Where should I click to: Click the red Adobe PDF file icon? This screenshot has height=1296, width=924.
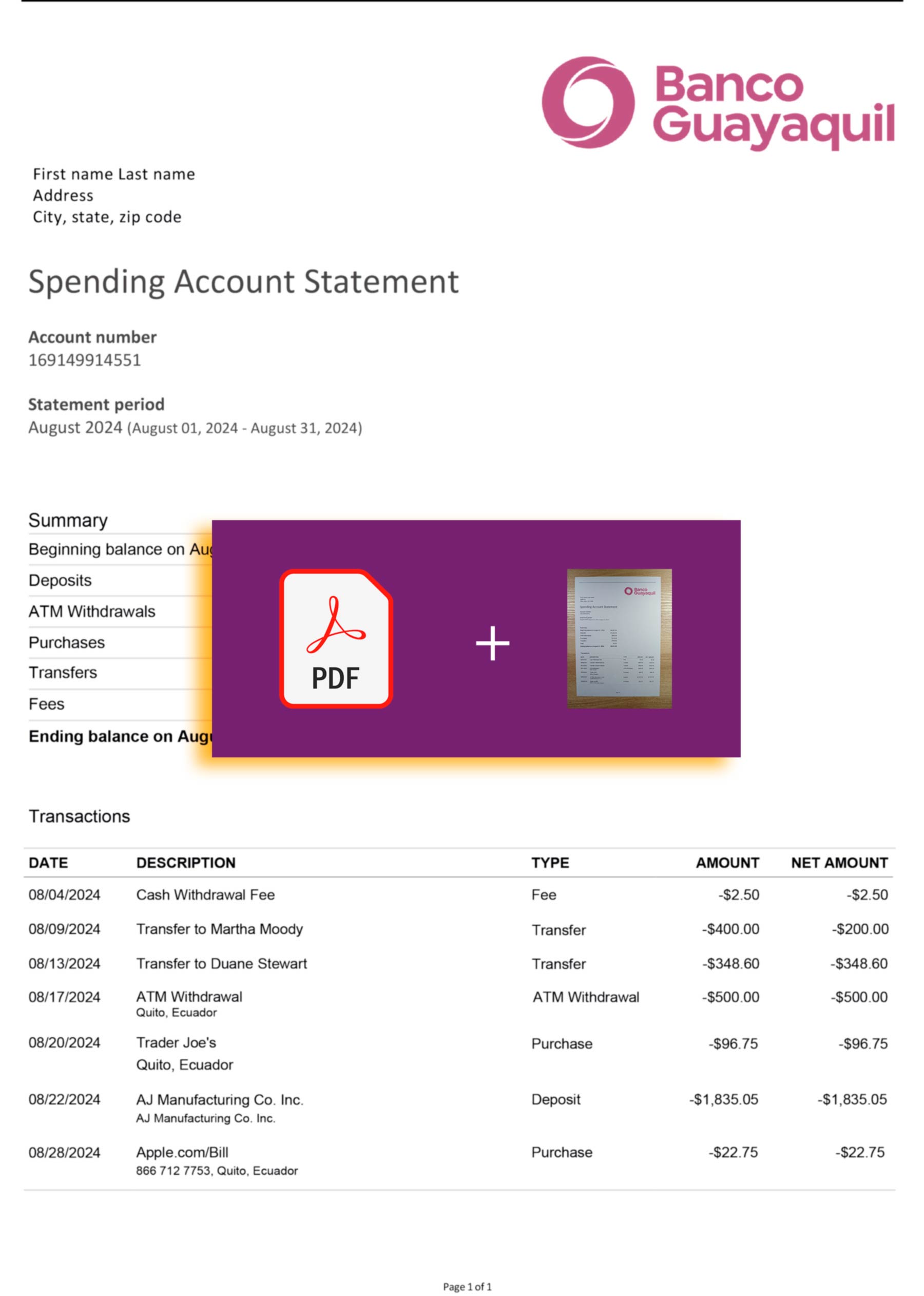pos(336,638)
